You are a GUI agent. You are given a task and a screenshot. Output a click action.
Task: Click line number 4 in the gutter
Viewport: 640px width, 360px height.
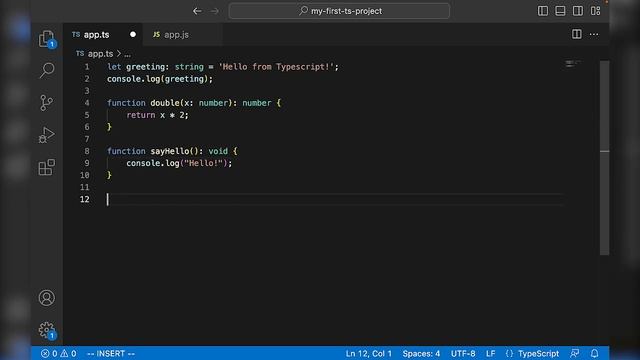pos(87,103)
